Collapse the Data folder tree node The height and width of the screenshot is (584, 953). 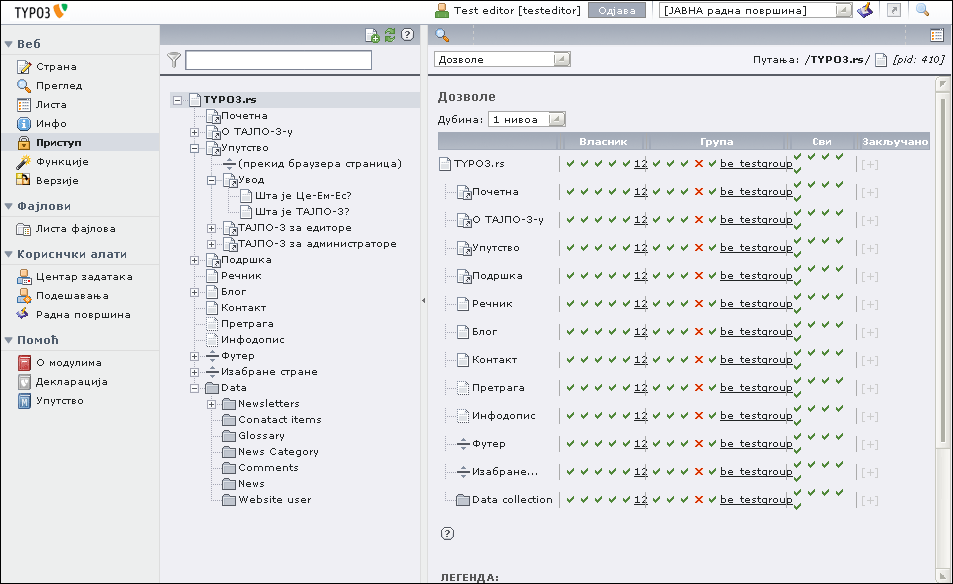194,388
